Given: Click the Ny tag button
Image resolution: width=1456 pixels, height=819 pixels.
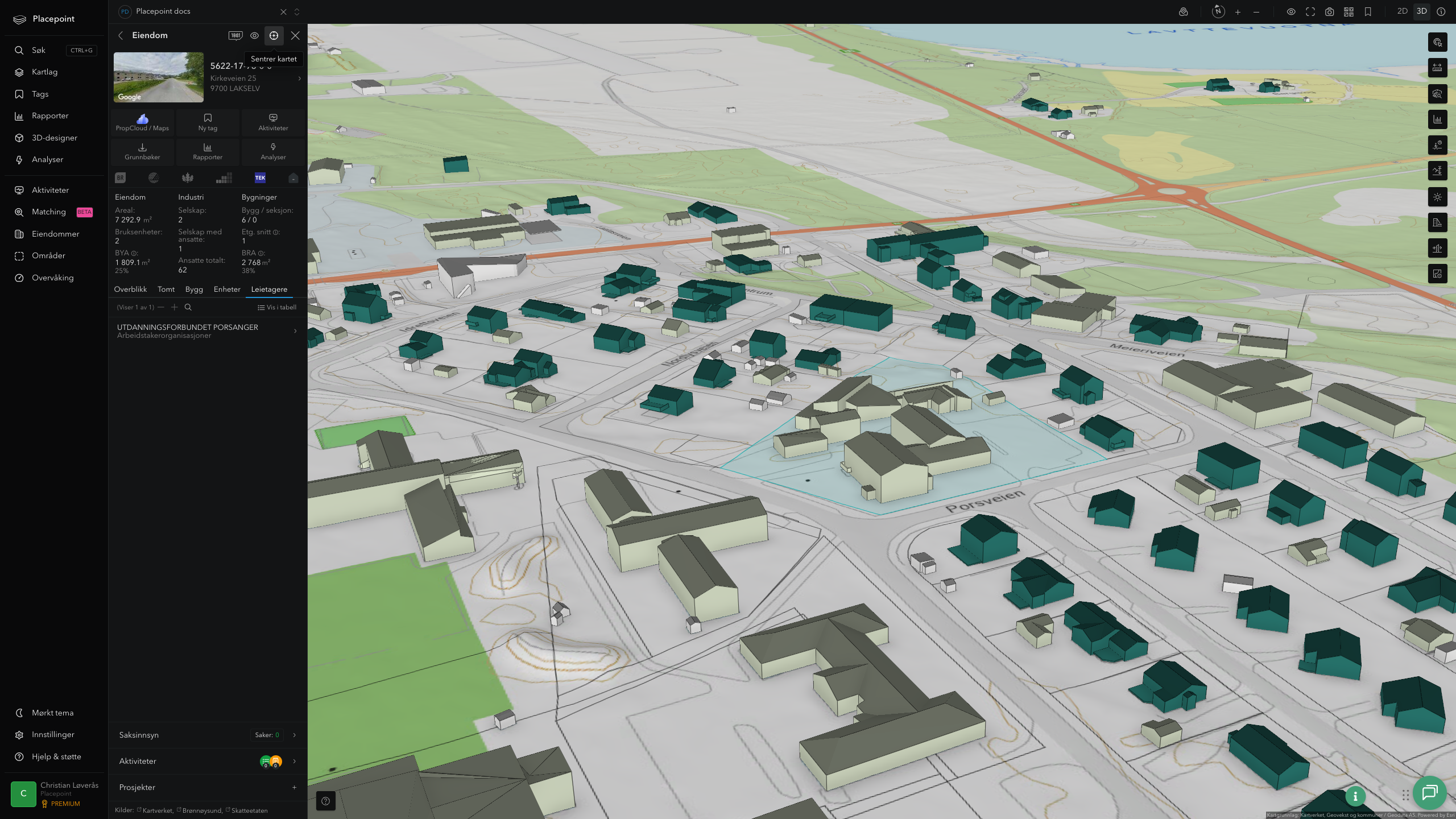Looking at the screenshot, I should [x=208, y=122].
